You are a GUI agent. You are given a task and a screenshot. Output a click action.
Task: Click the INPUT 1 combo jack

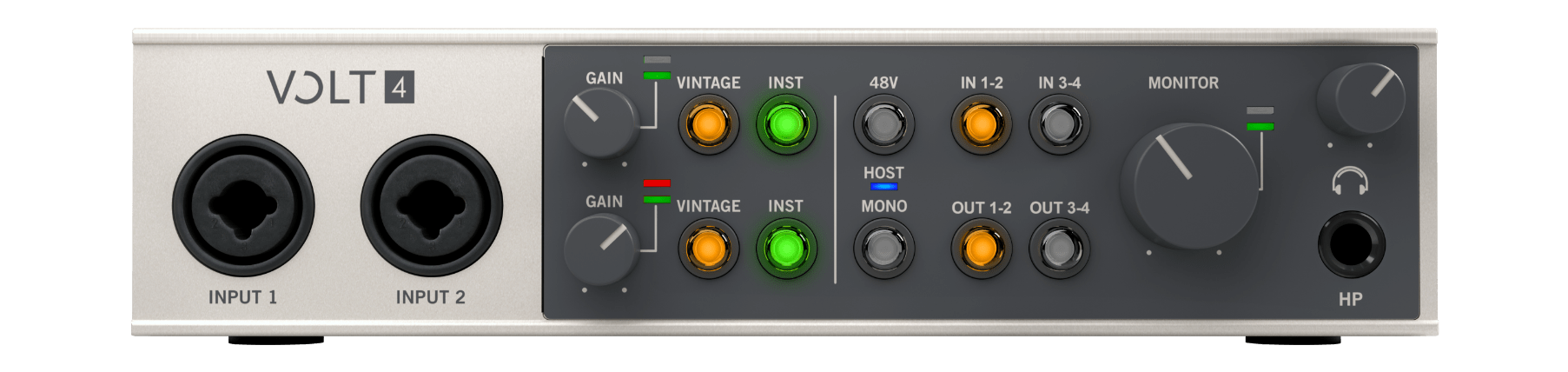pyautogui.click(x=243, y=205)
